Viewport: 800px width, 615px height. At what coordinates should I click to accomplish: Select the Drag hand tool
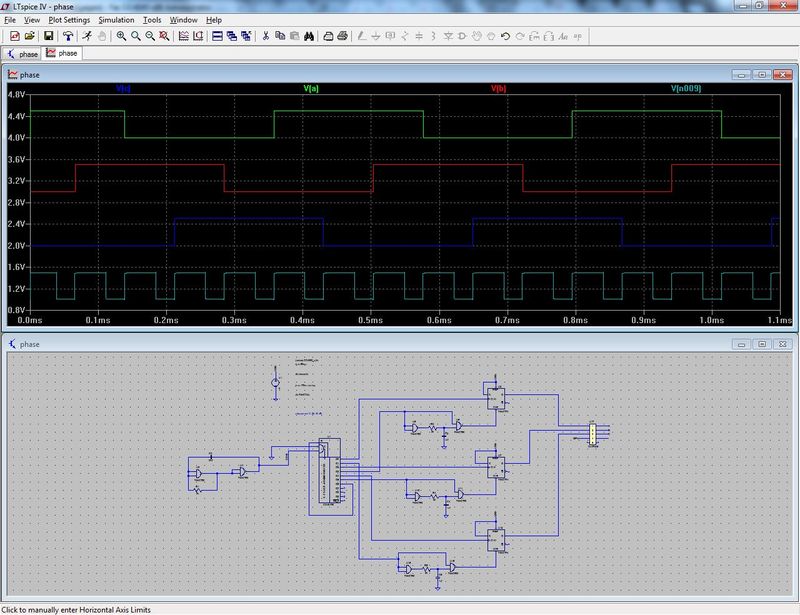491,36
